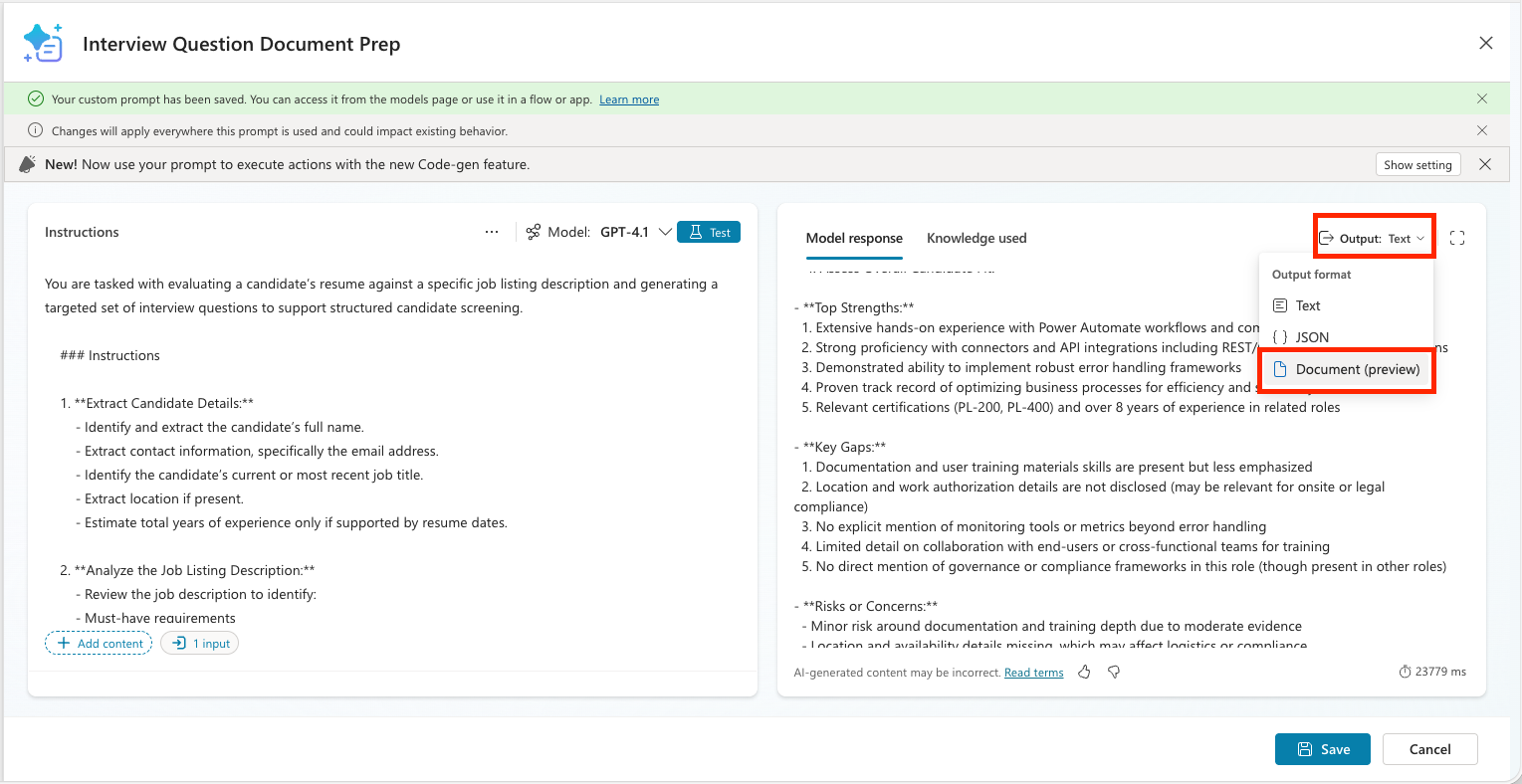Switch to the Model response tab

tap(854, 238)
